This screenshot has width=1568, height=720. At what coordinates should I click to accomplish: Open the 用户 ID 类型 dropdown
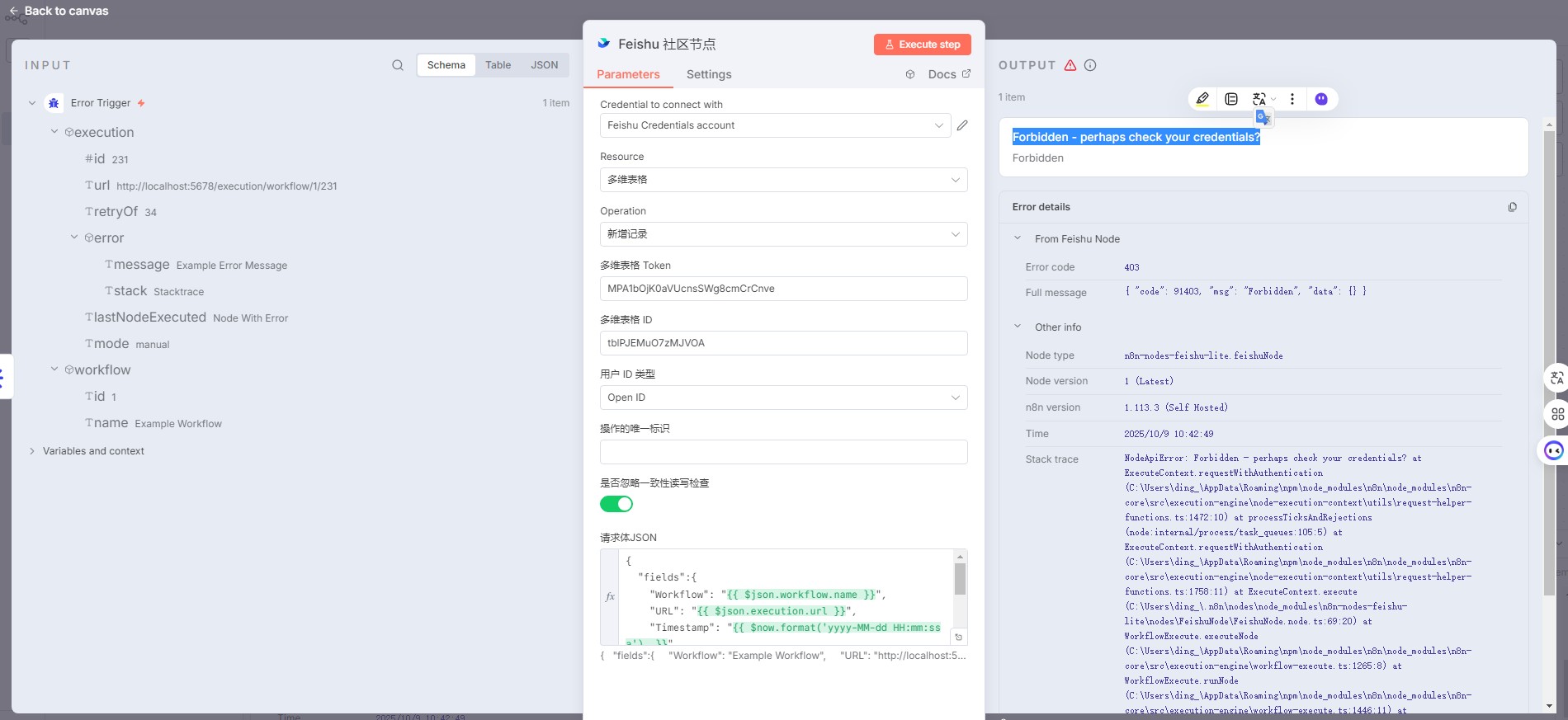click(x=783, y=398)
